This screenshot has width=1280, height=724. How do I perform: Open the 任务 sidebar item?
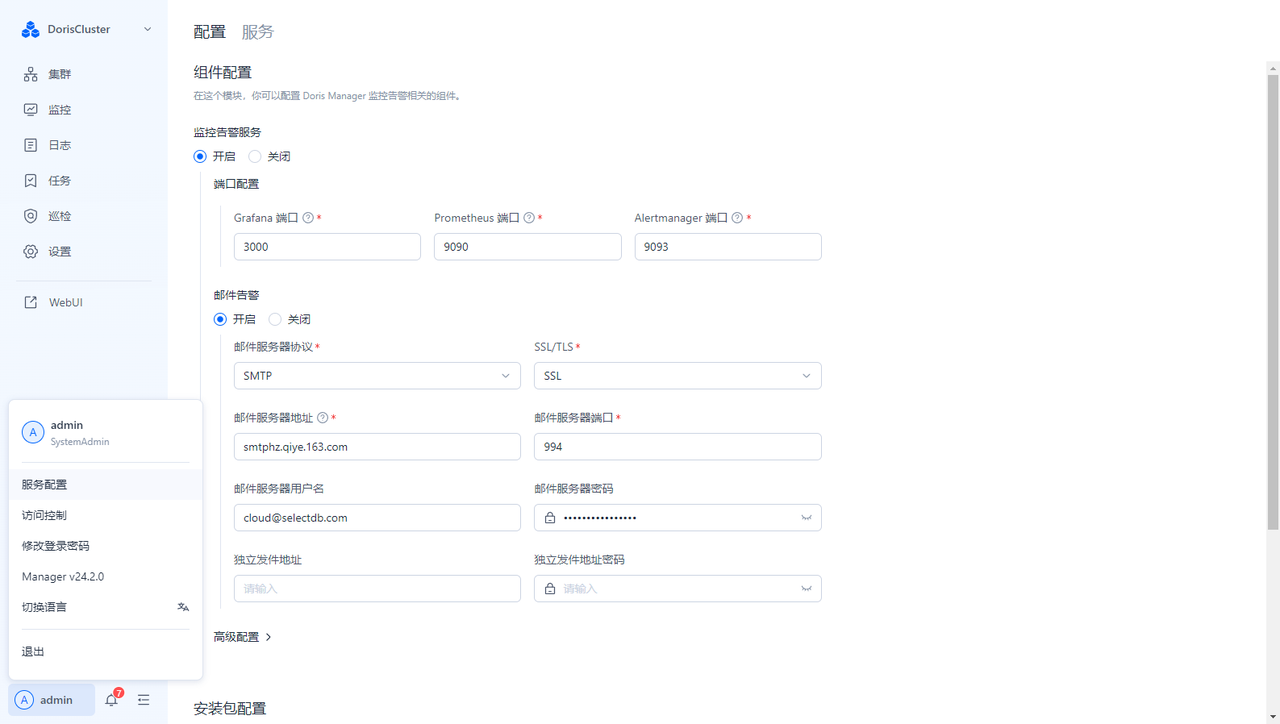point(84,181)
